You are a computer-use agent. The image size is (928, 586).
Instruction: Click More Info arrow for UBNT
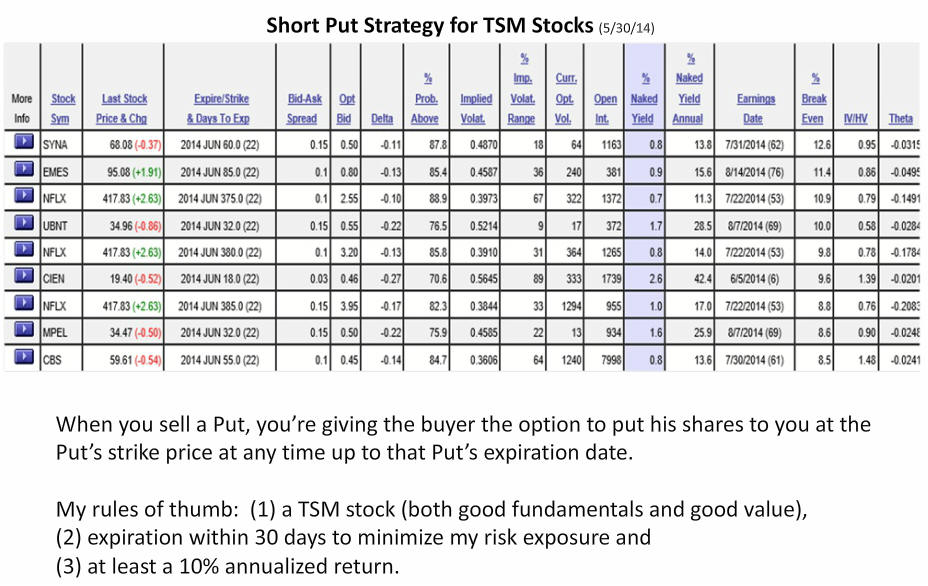click(24, 223)
